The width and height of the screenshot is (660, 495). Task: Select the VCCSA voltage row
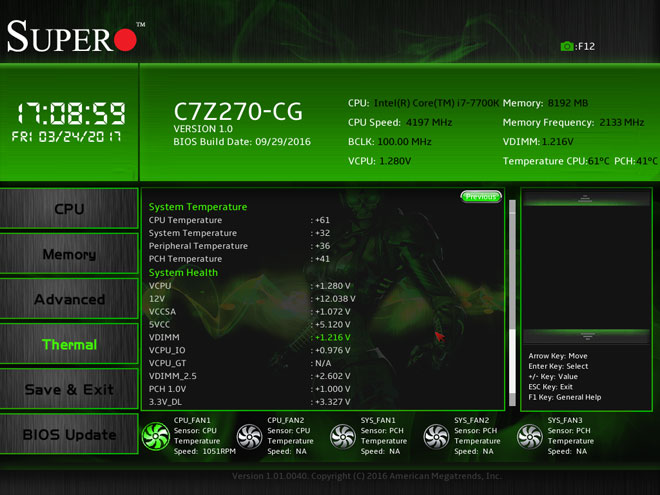pyautogui.click(x=252, y=312)
